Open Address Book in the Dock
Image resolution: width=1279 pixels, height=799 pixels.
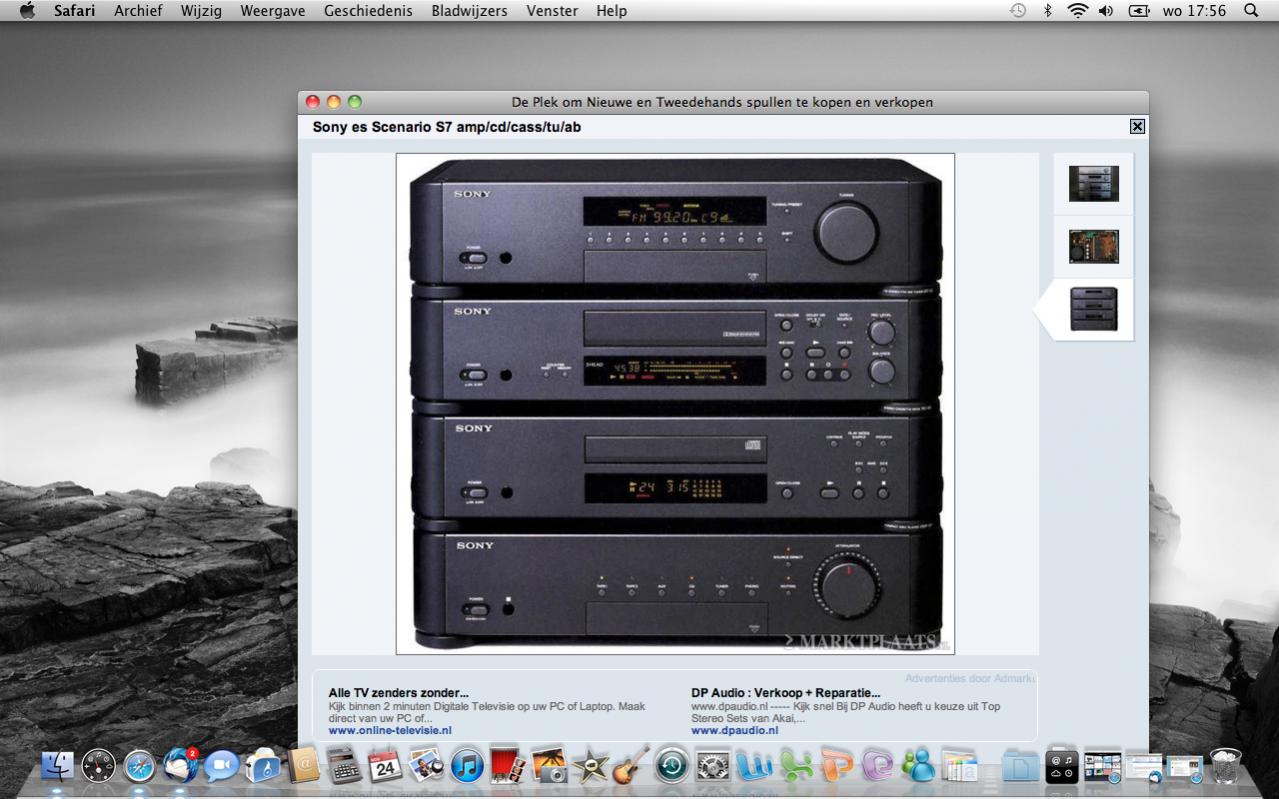tap(303, 766)
